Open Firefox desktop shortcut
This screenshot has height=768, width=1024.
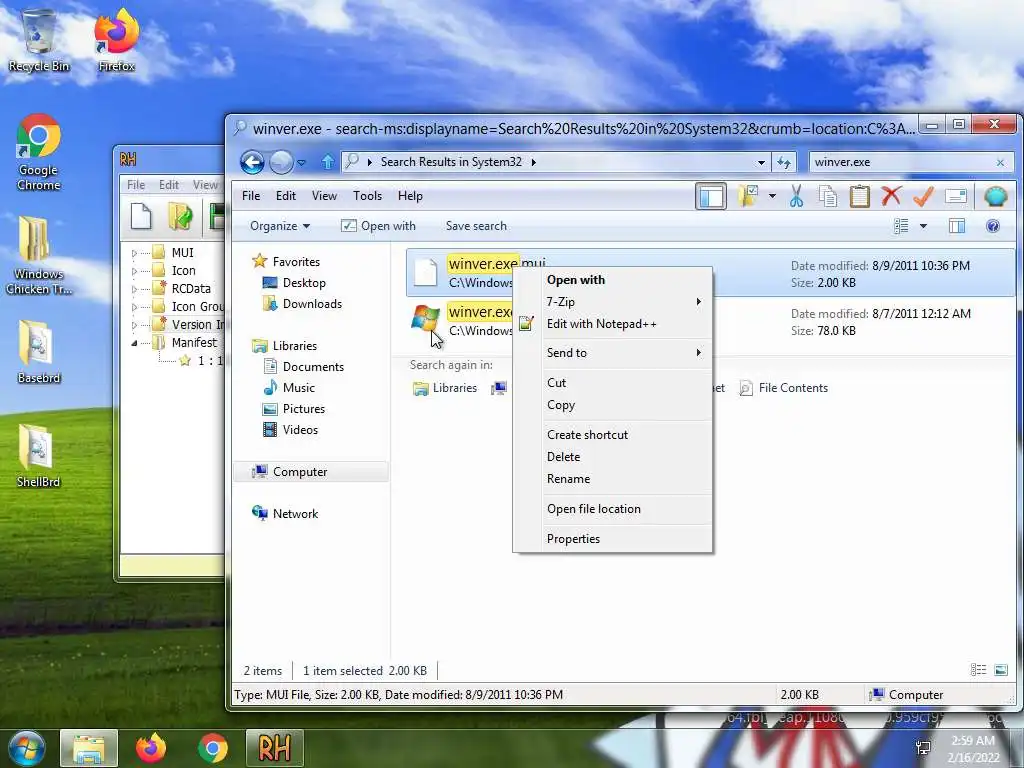[116, 39]
